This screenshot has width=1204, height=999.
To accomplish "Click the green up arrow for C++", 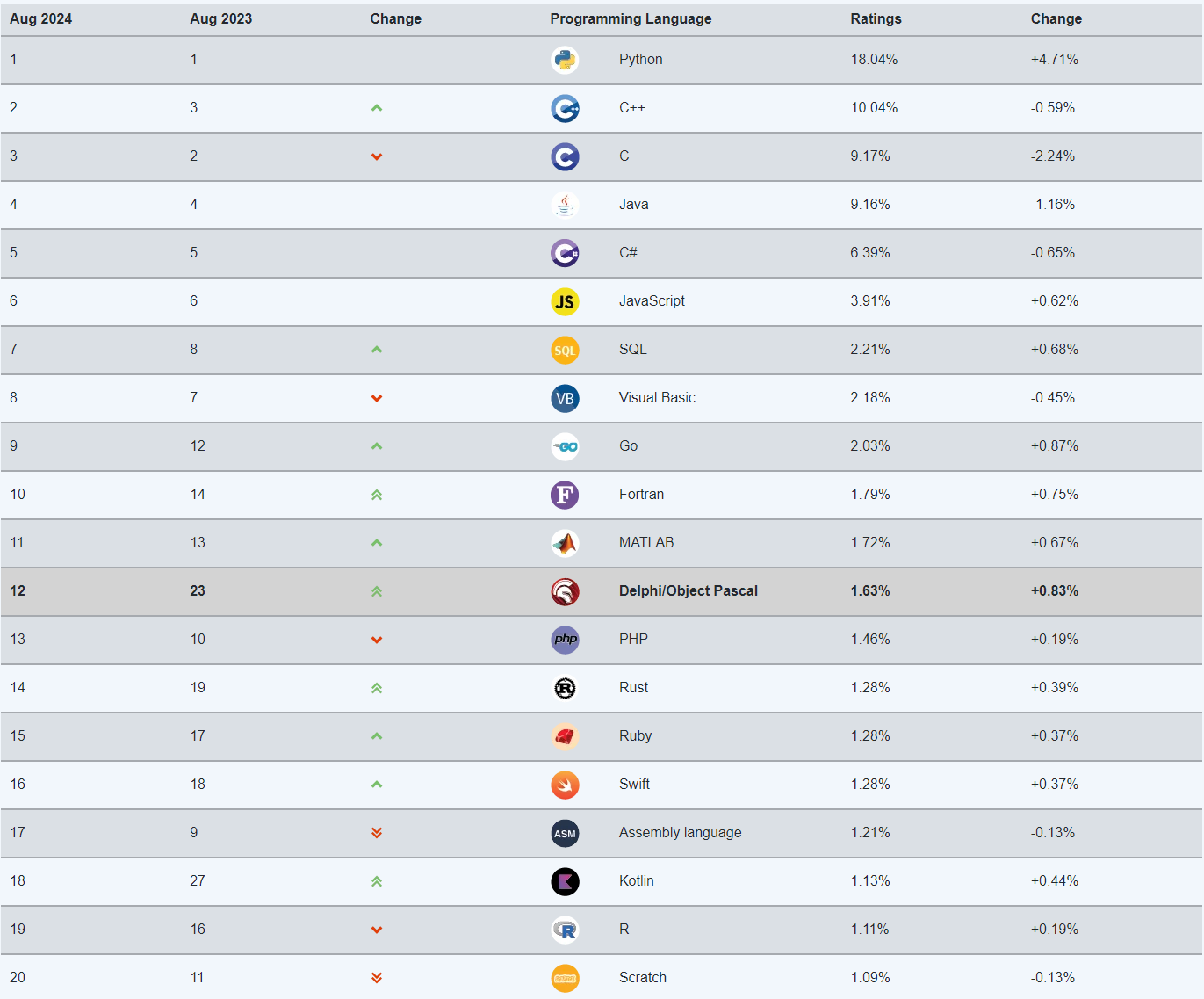I will [377, 108].
